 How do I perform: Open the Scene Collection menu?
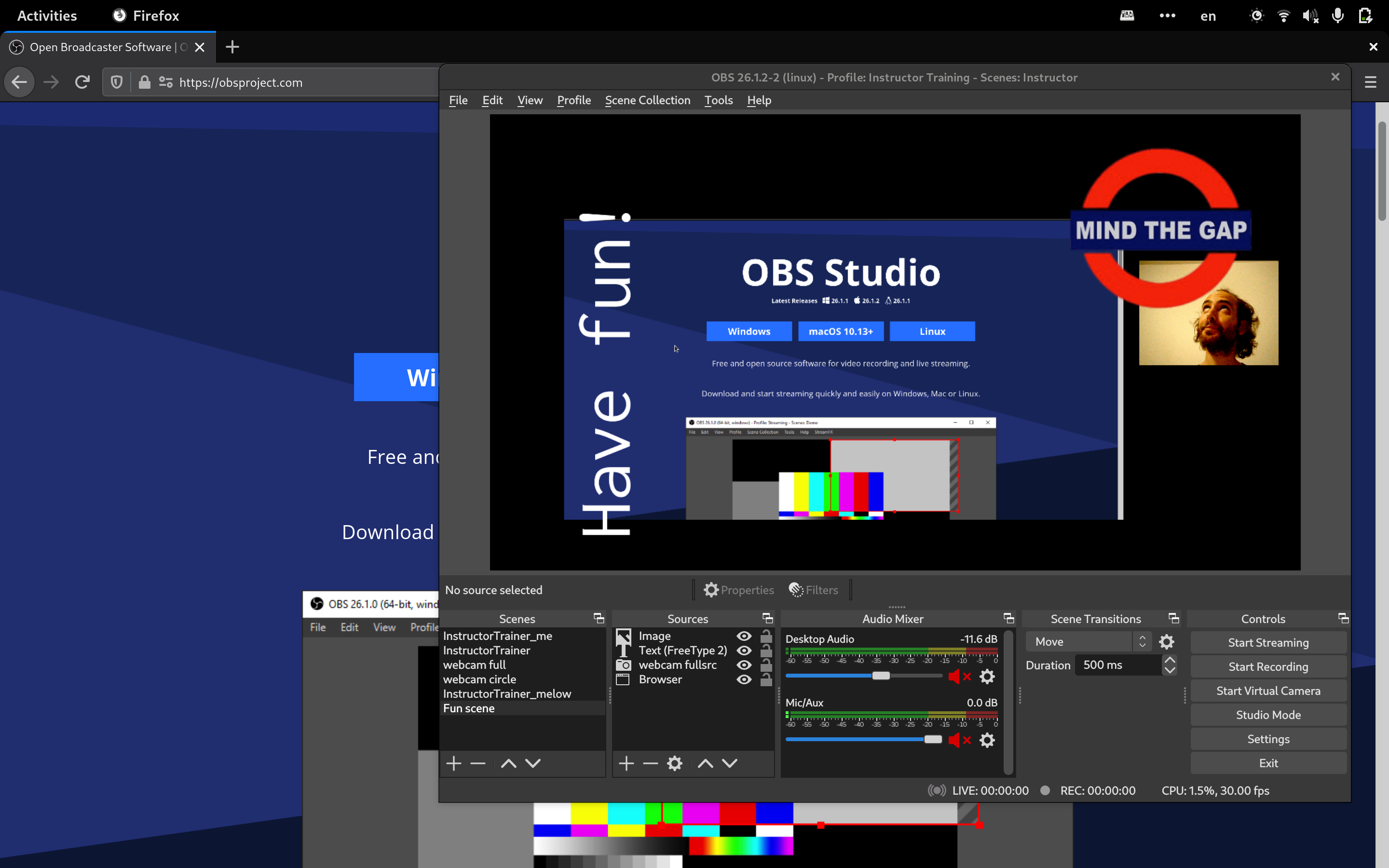tap(647, 100)
